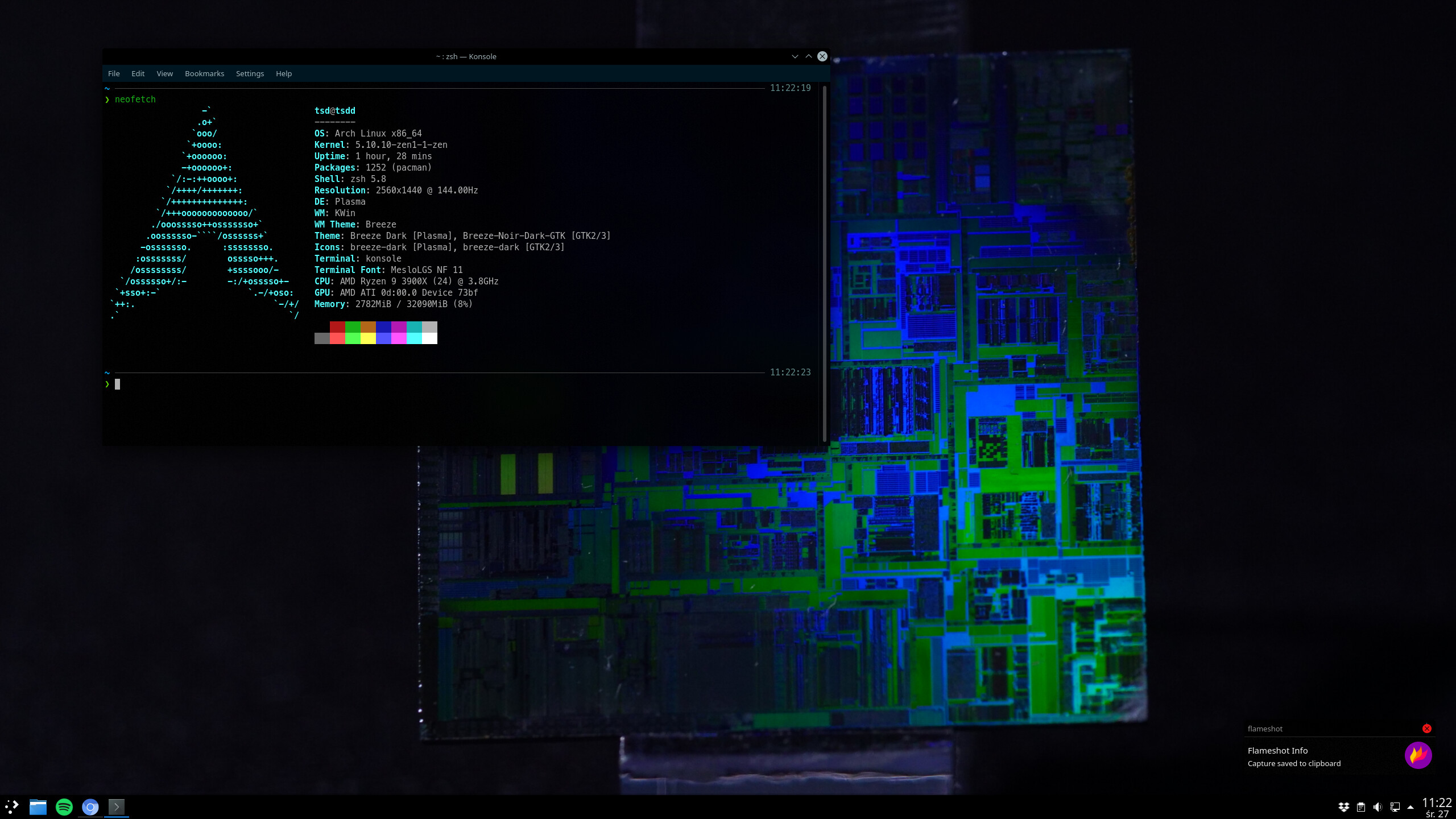The height and width of the screenshot is (819, 1456).
Task: Click the 11:22:23 timestamp in terminal
Action: pyautogui.click(x=791, y=372)
